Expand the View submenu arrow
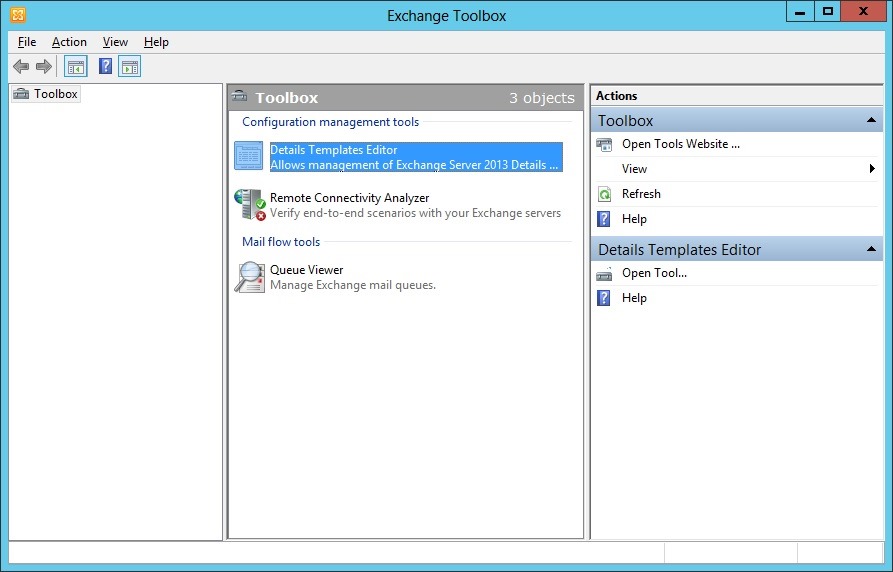 [x=872, y=169]
